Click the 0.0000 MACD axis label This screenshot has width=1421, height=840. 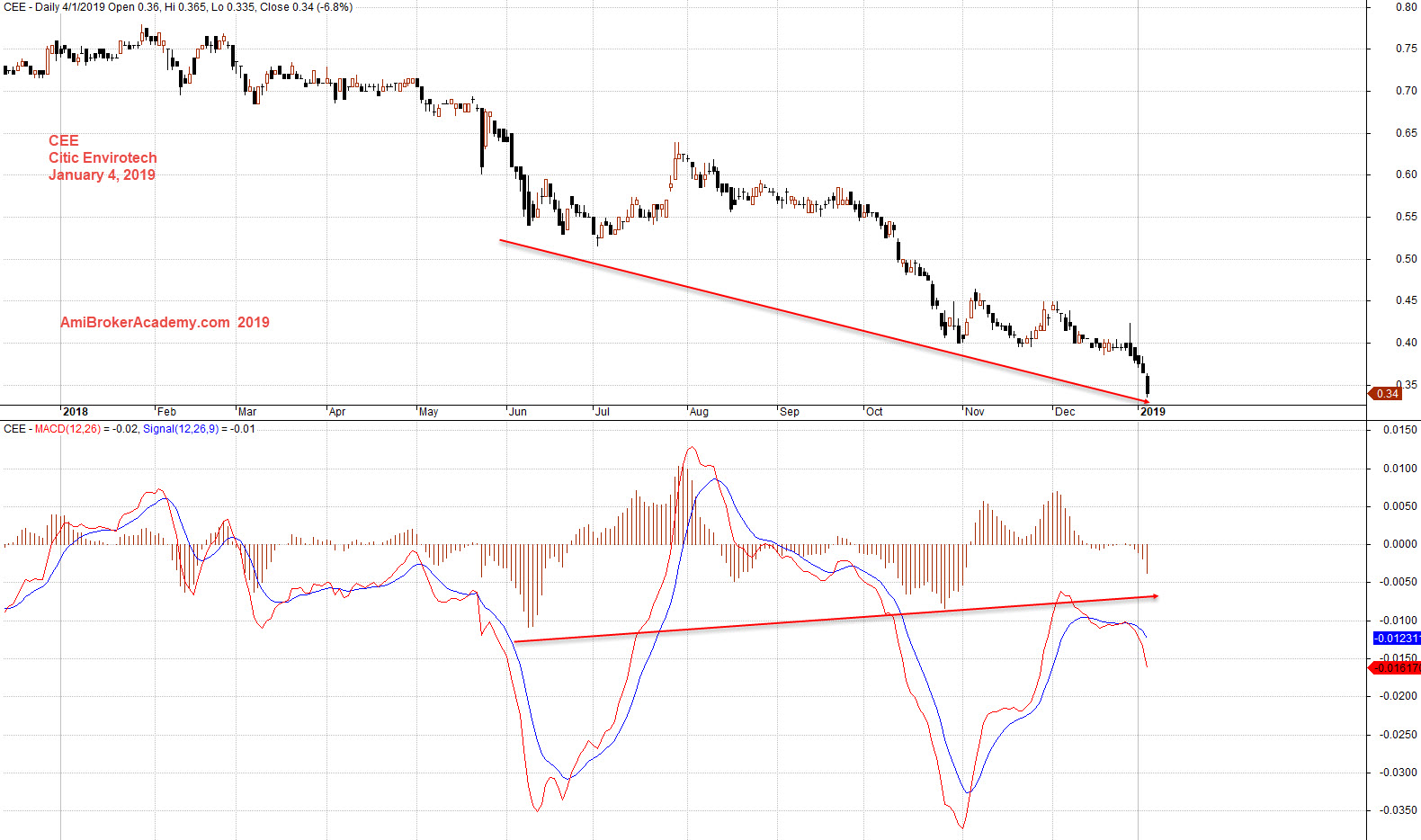pos(1400,544)
